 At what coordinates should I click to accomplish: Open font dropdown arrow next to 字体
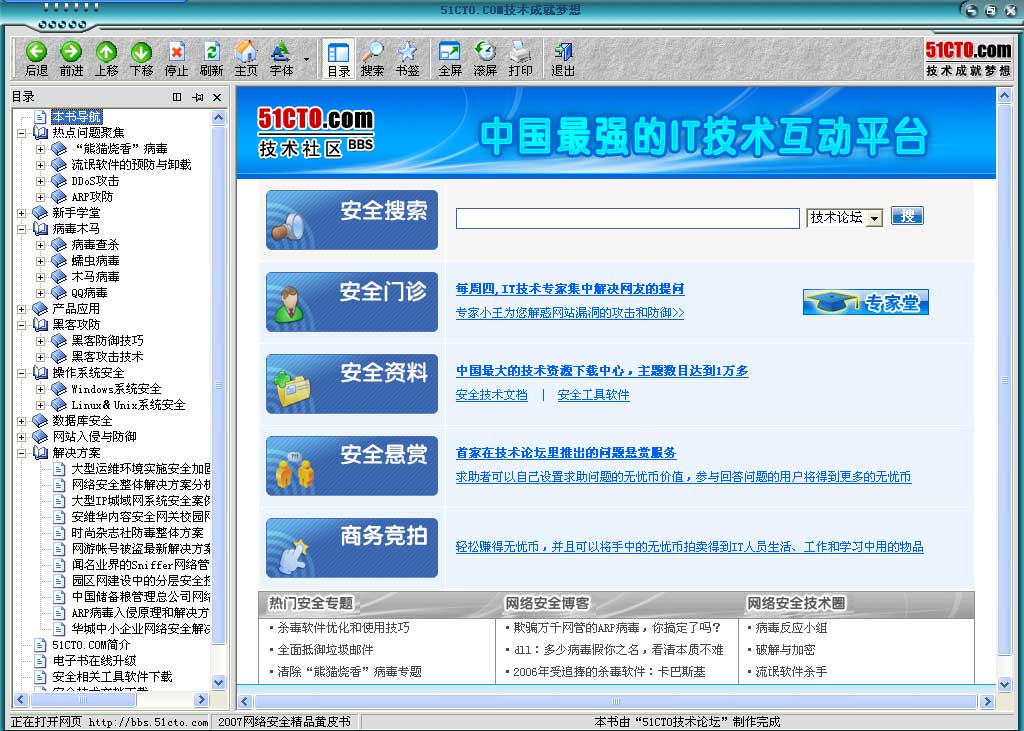[x=306, y=59]
